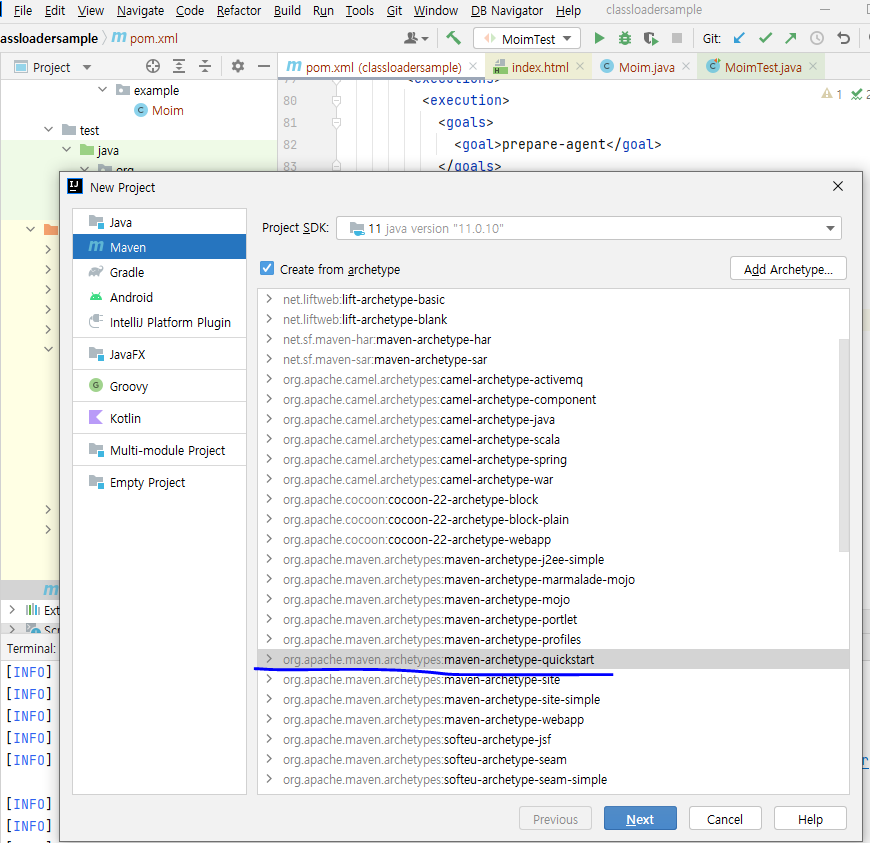Close the pom.xml editor tab
This screenshot has height=843, width=870.
tap(473, 67)
